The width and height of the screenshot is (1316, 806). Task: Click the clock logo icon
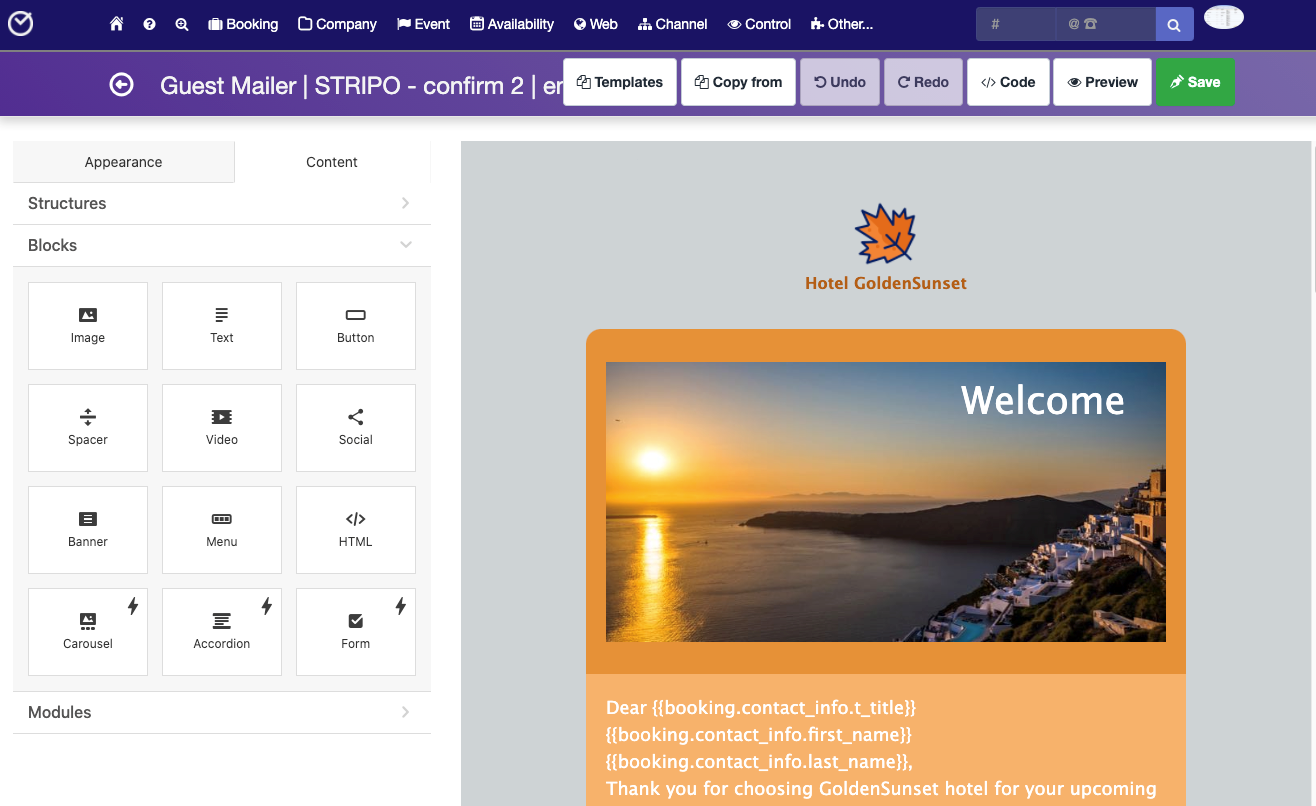(x=20, y=23)
